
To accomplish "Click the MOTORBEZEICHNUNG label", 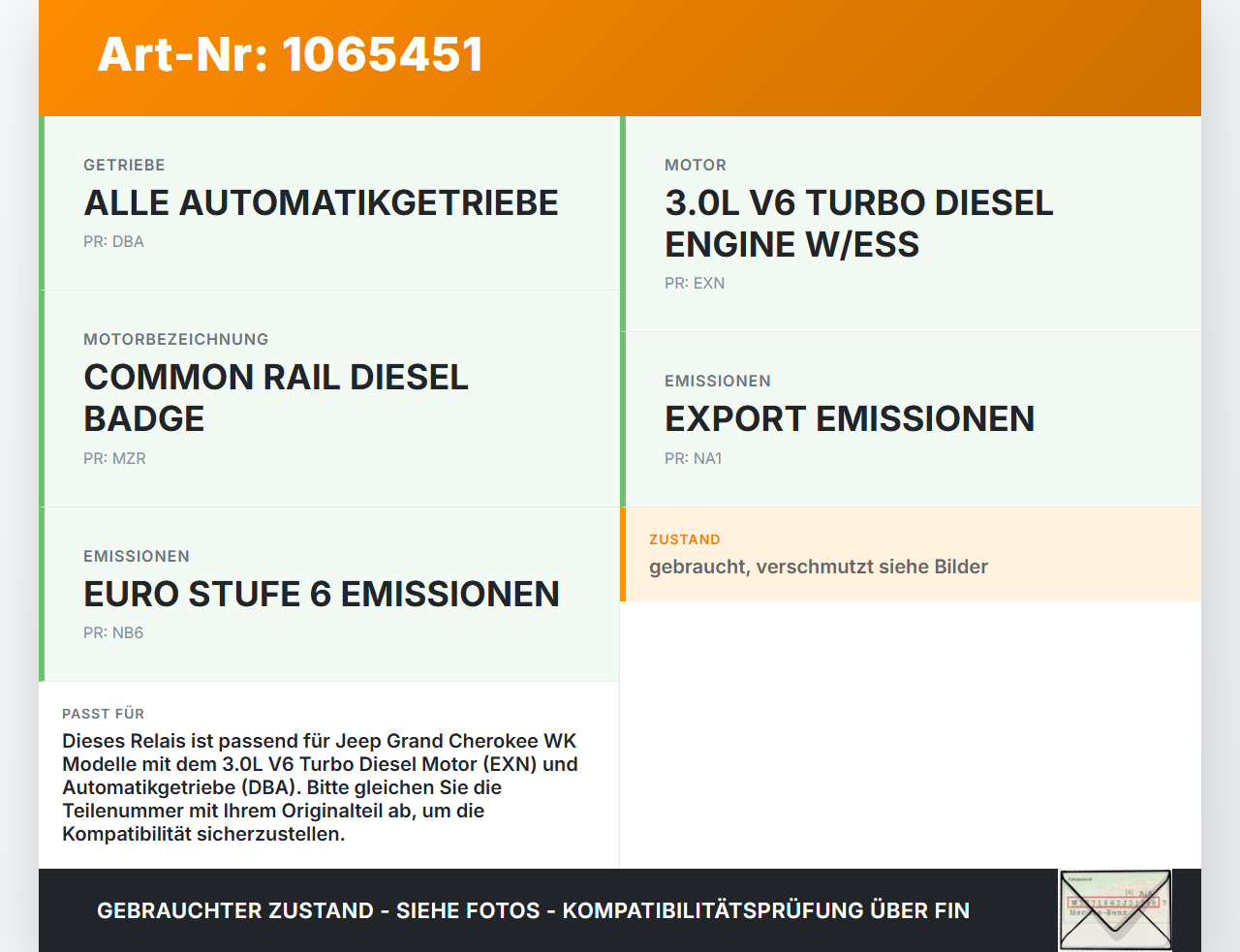I will coord(176,339).
